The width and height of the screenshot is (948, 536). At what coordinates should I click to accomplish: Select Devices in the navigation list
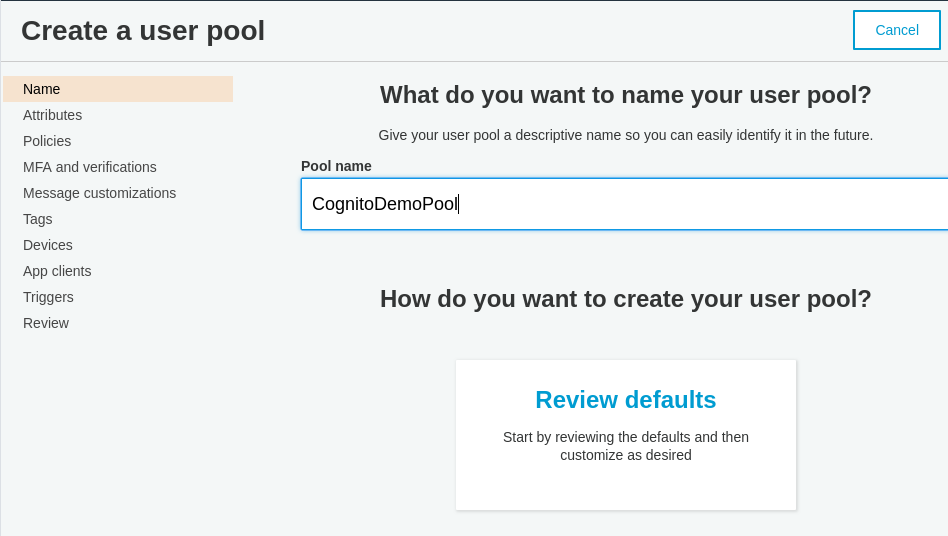tap(48, 245)
